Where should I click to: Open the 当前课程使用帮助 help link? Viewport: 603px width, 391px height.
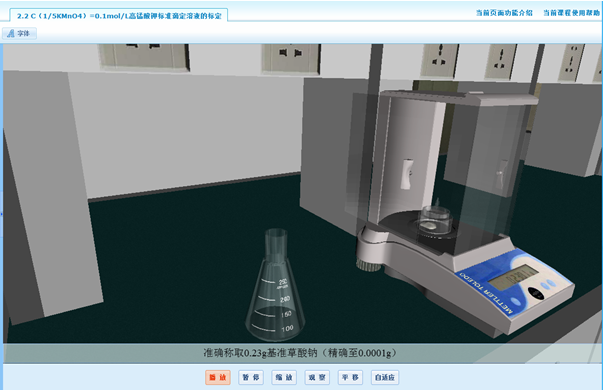coord(571,13)
